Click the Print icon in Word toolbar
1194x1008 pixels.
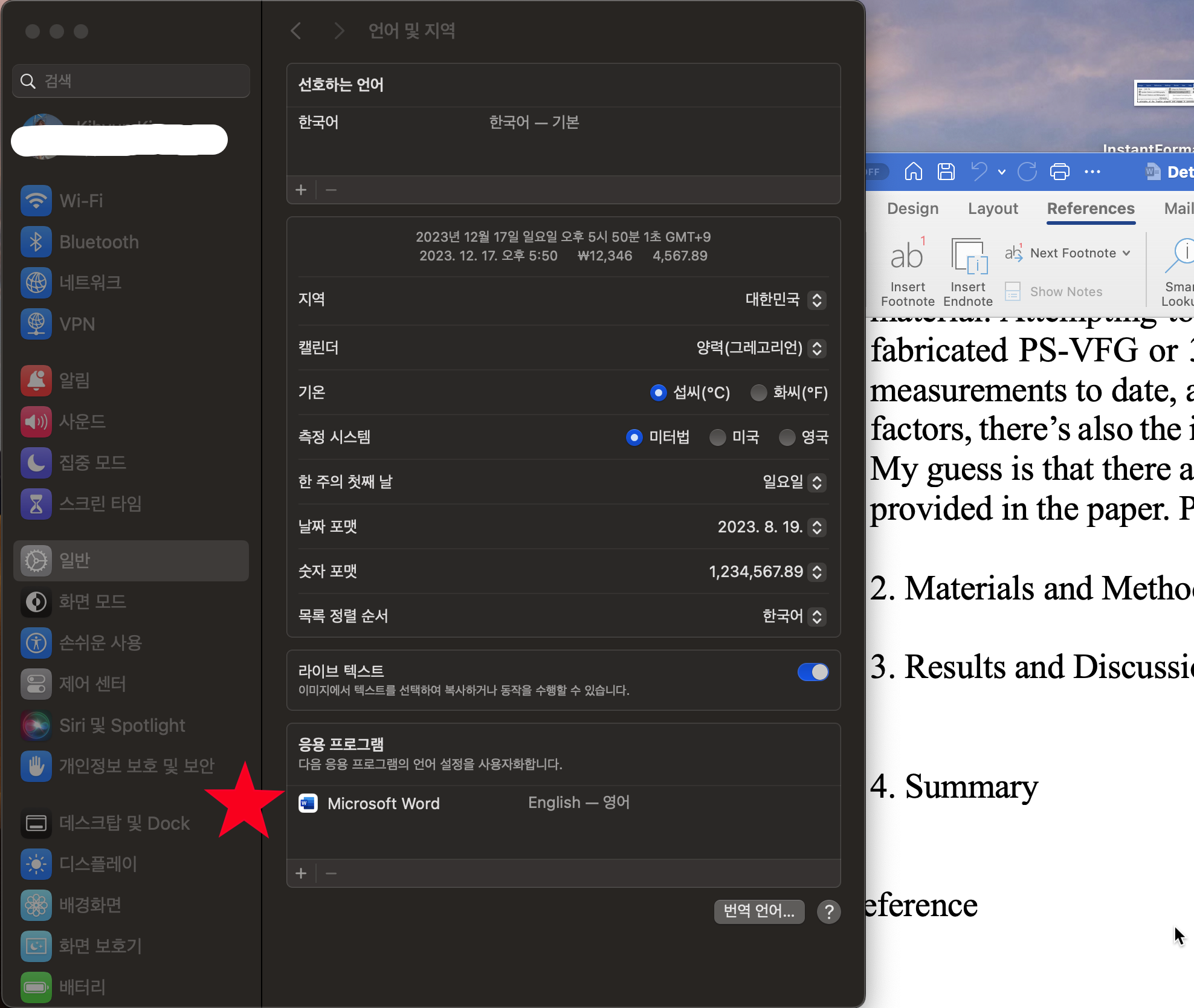[x=1059, y=172]
